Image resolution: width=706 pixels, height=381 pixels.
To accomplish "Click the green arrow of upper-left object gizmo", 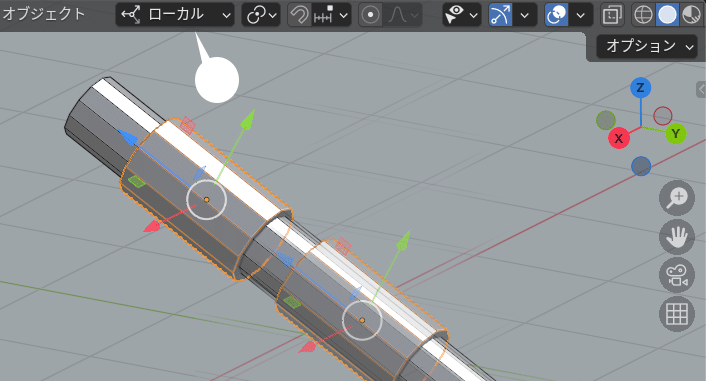I will [x=247, y=120].
